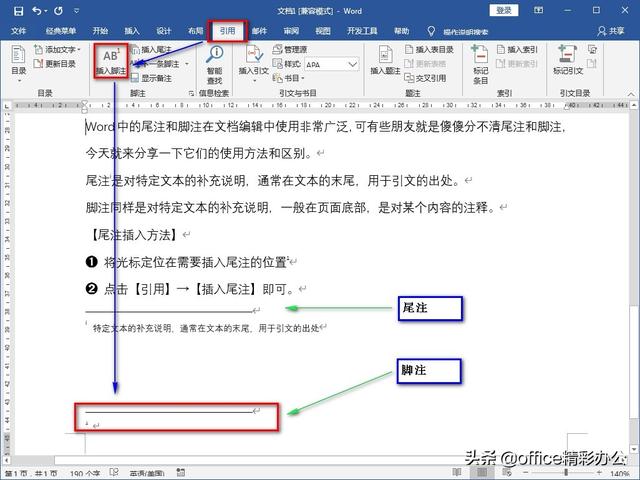Click 插入尾注 in the ribbon
Image resolution: width=640 pixels, height=480 pixels.
pyautogui.click(x=152, y=50)
